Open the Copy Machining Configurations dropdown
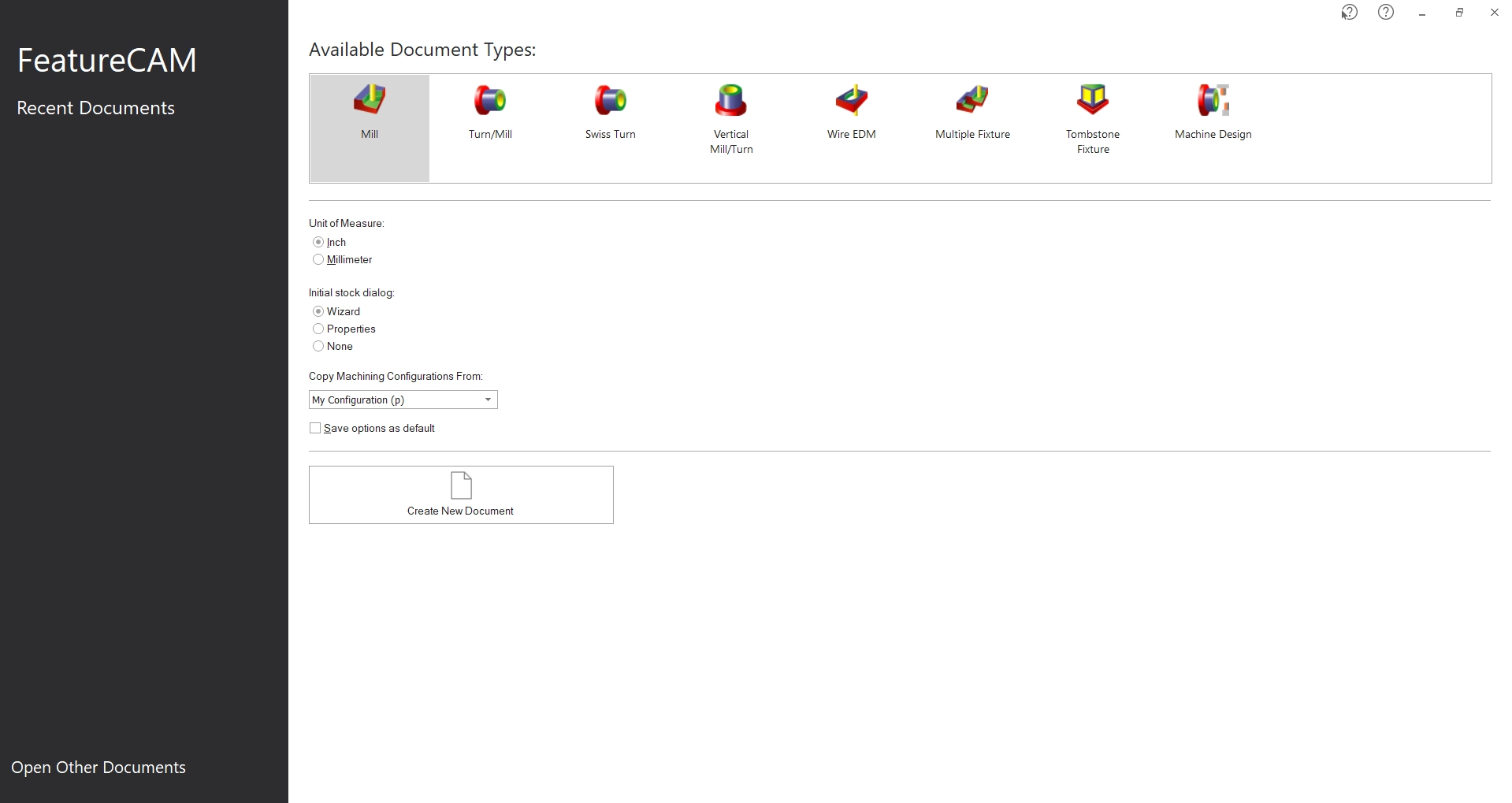Image resolution: width=1512 pixels, height=803 pixels. coord(488,400)
